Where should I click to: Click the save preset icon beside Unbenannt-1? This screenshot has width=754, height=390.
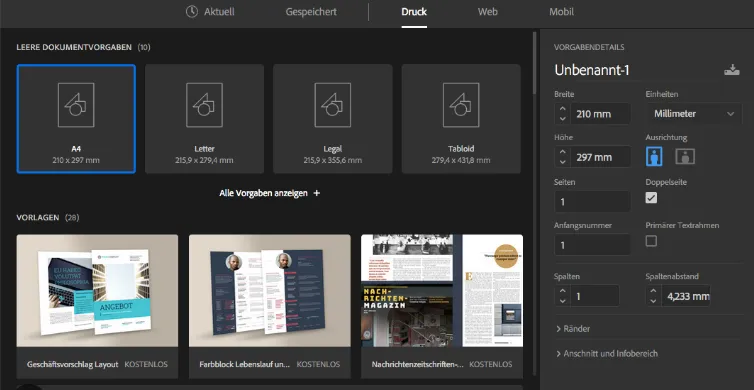(x=731, y=70)
